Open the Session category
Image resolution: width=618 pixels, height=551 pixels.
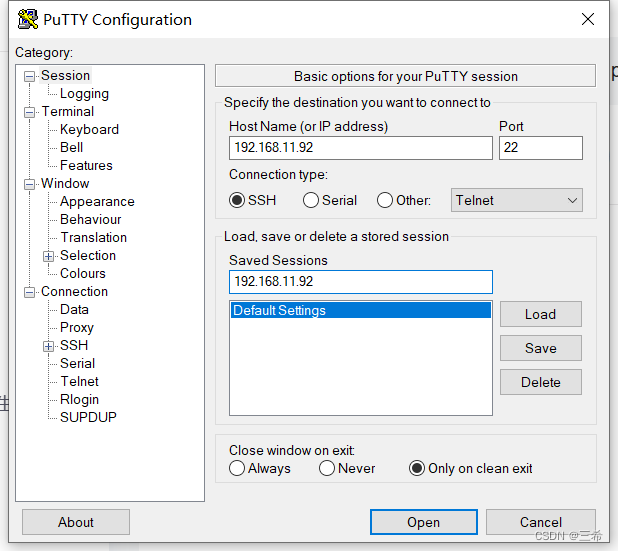65,75
